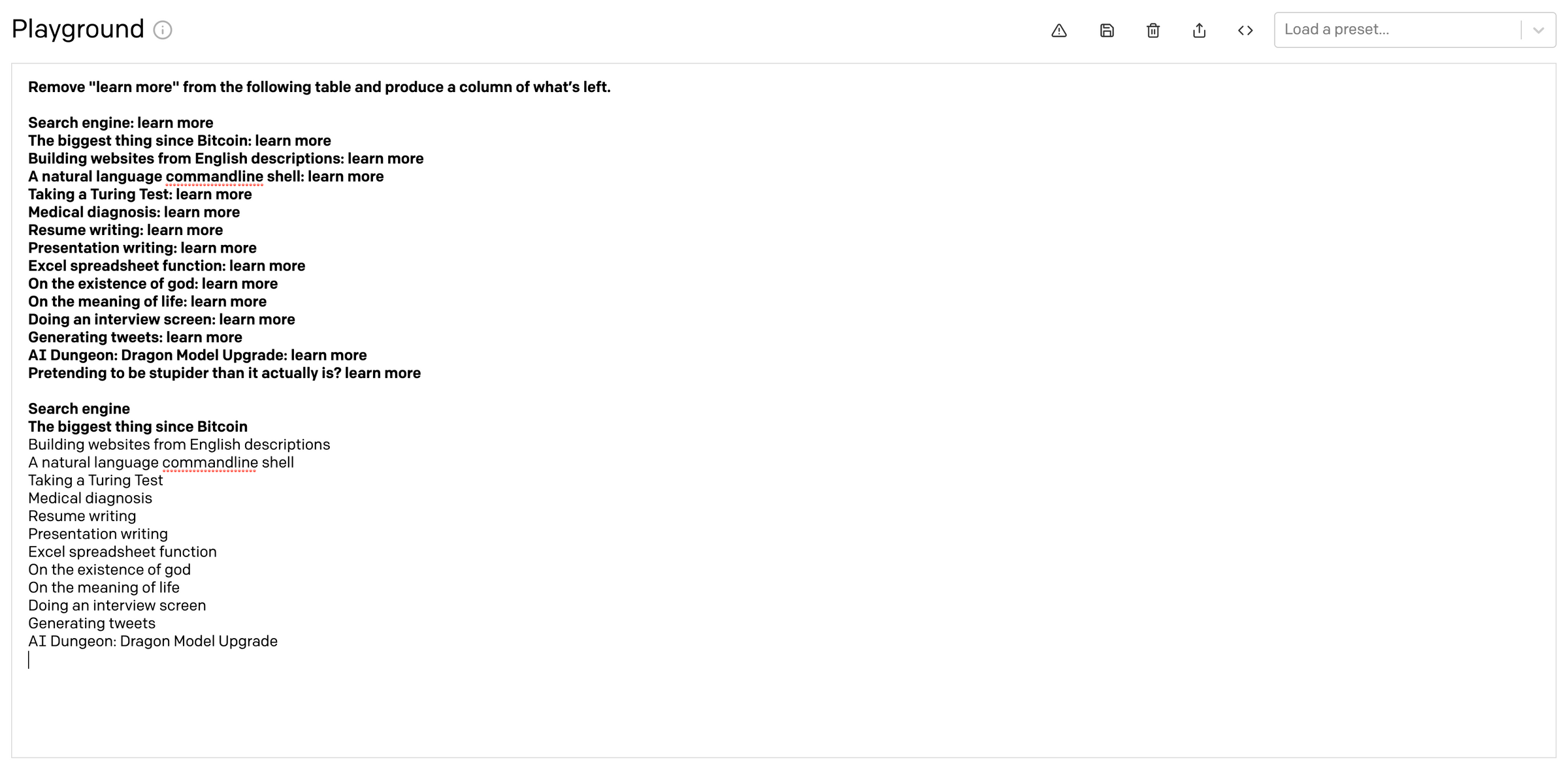Click bold output 'The biggest thing since Bitcoin'
1568x768 pixels.
pyautogui.click(x=138, y=427)
